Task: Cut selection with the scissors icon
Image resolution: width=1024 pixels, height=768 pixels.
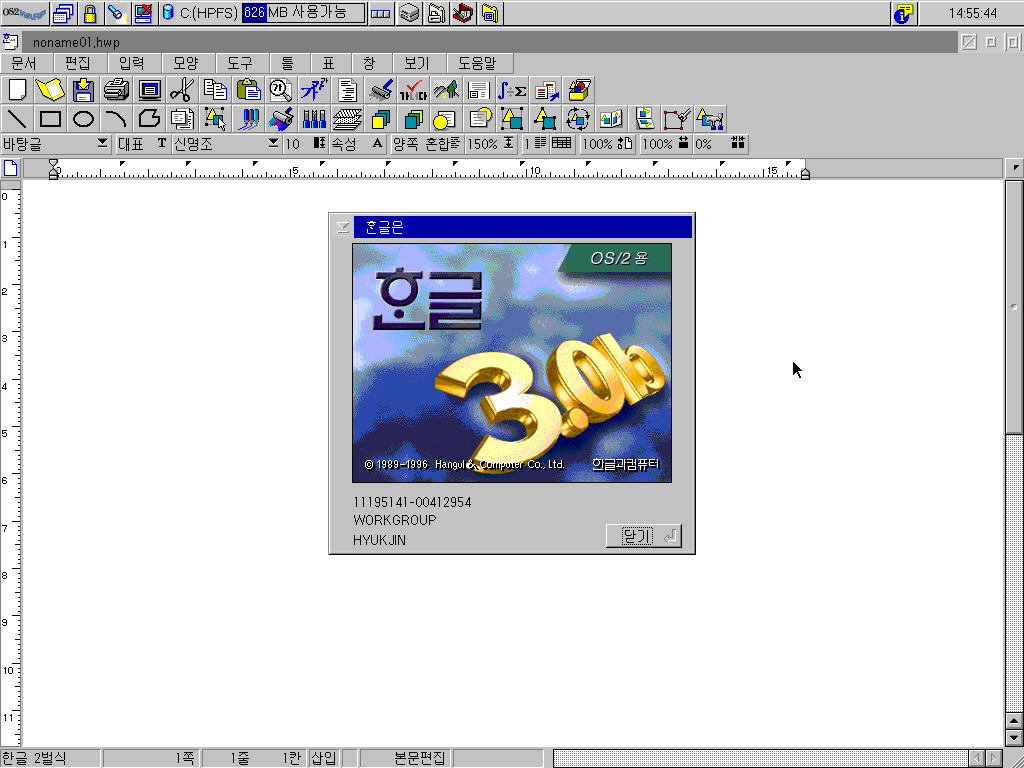Action: [x=182, y=89]
